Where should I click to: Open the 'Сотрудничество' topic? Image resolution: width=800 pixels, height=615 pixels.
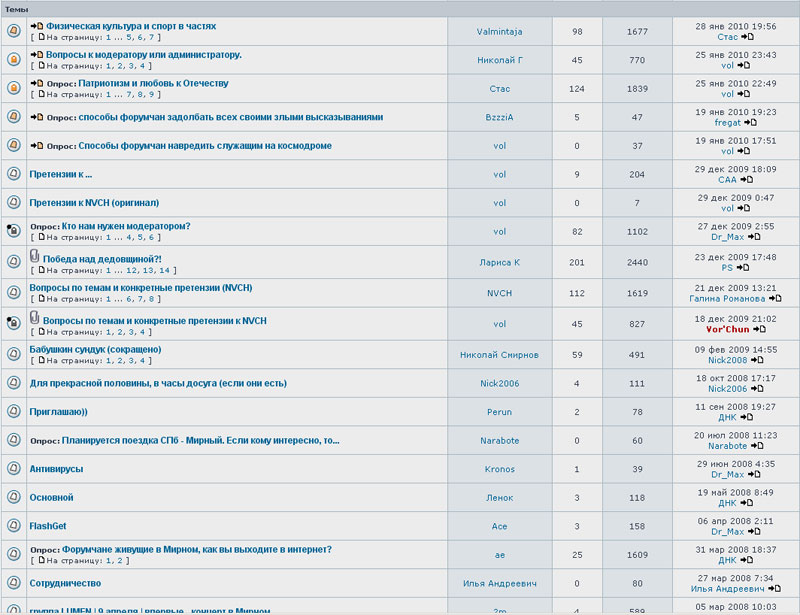pyautogui.click(x=65, y=583)
